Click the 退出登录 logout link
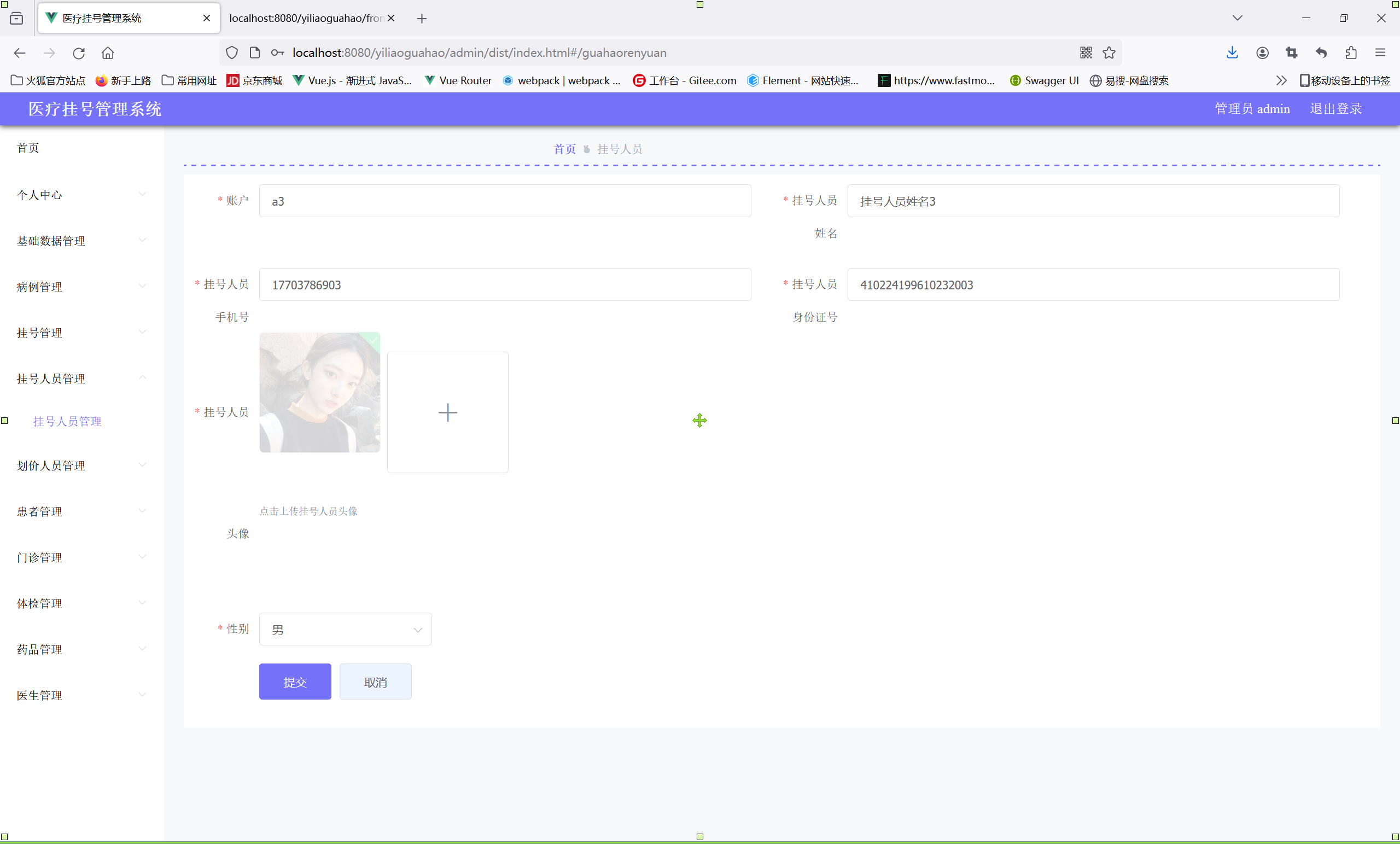Image resolution: width=1400 pixels, height=844 pixels. [x=1335, y=108]
